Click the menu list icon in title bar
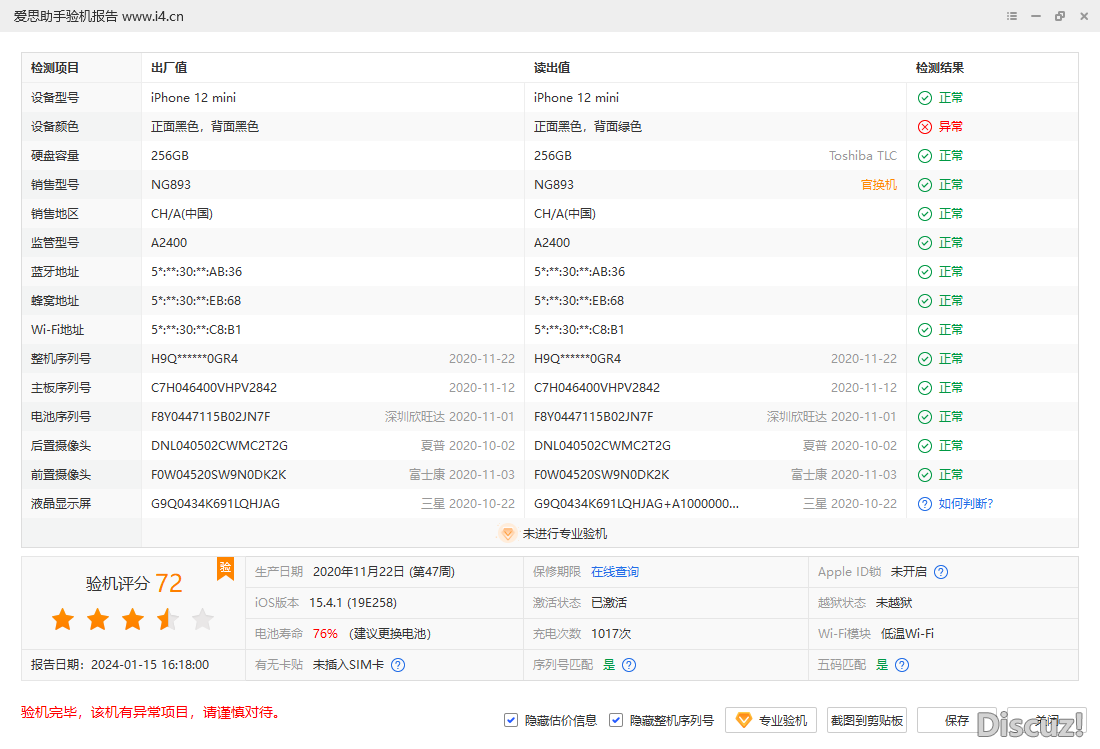This screenshot has width=1100, height=749. pos(1012,16)
